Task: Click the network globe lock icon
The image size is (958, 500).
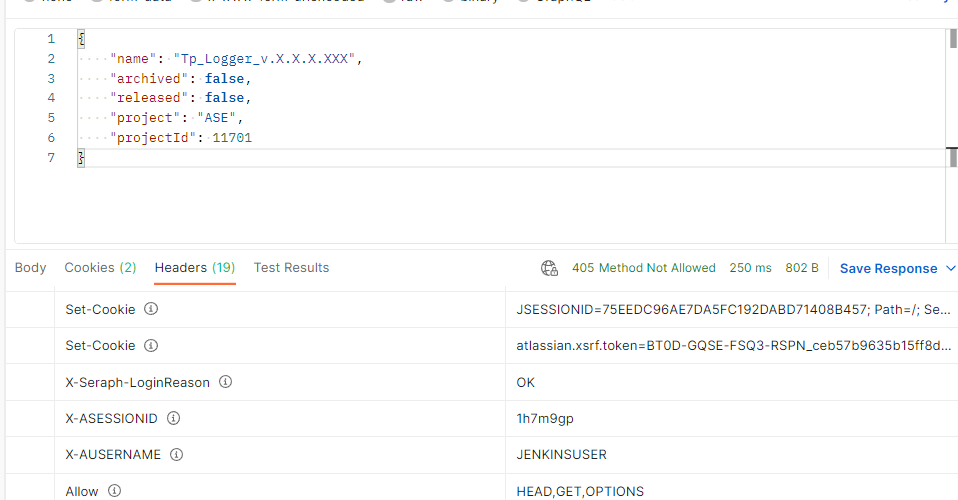Action: 549,268
